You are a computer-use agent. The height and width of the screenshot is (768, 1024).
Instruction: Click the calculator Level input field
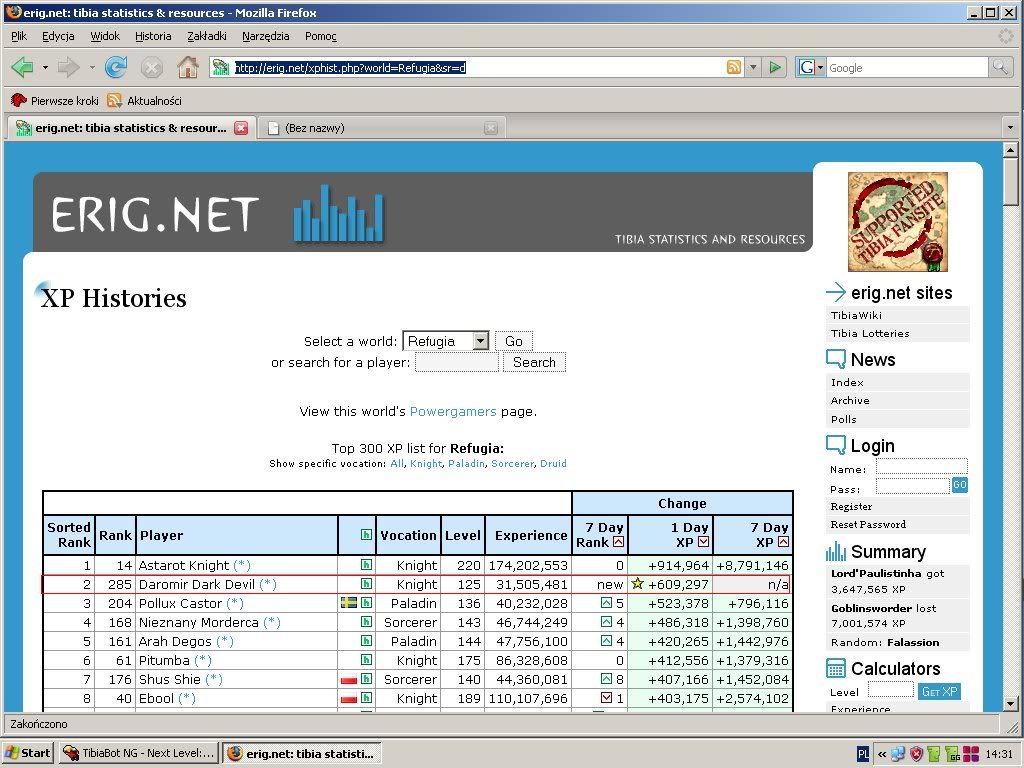[x=891, y=689]
